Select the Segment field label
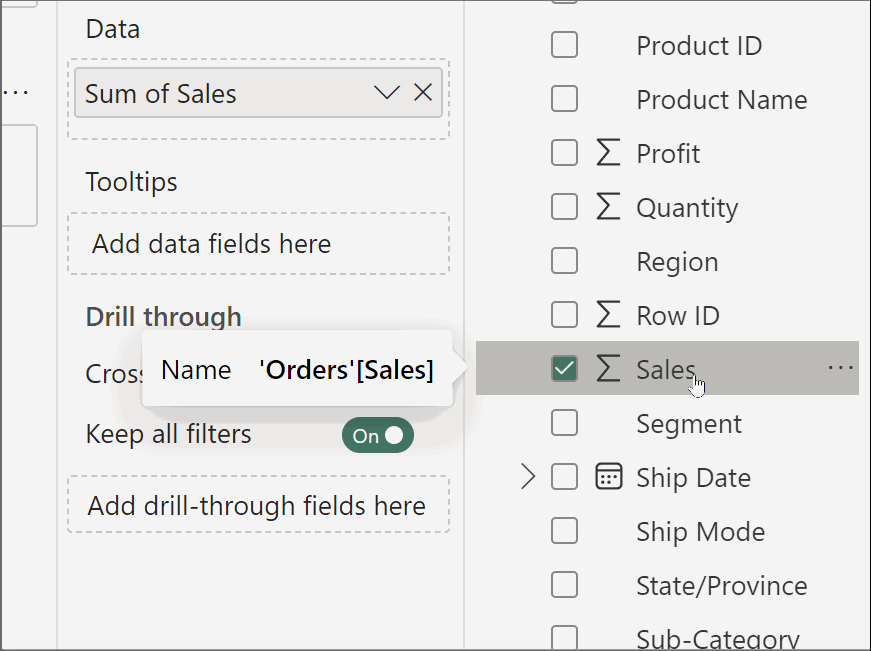 coord(689,423)
